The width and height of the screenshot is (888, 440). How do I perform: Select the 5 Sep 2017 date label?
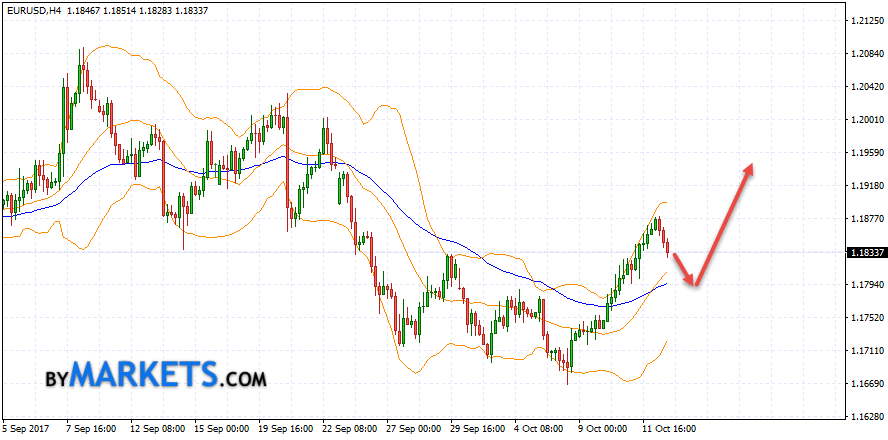(x=27, y=429)
